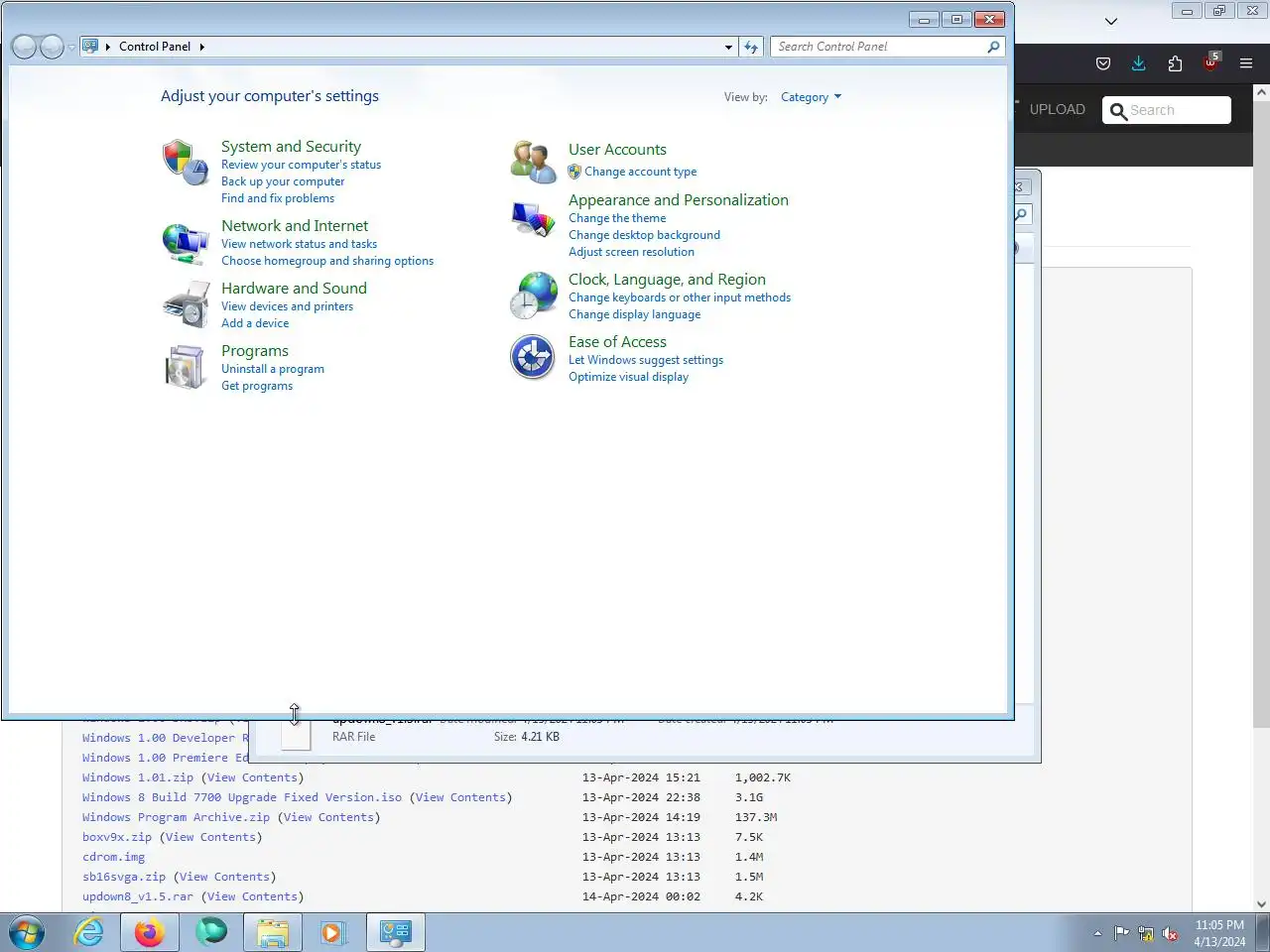Open Firefox hamburger application menu

1246,63
